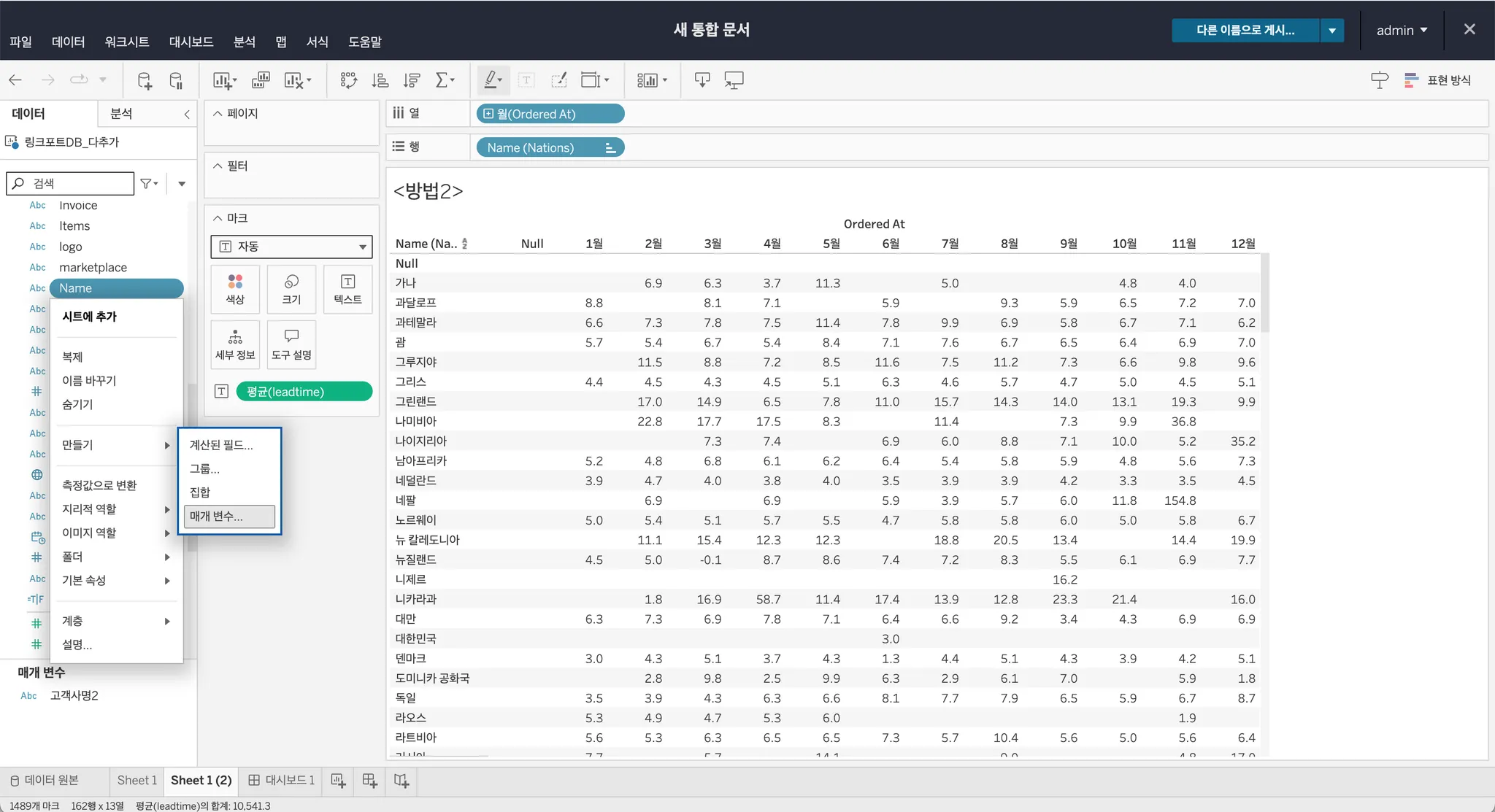This screenshot has width=1495, height=812.
Task: Click the presentation mode icon
Action: (x=734, y=80)
